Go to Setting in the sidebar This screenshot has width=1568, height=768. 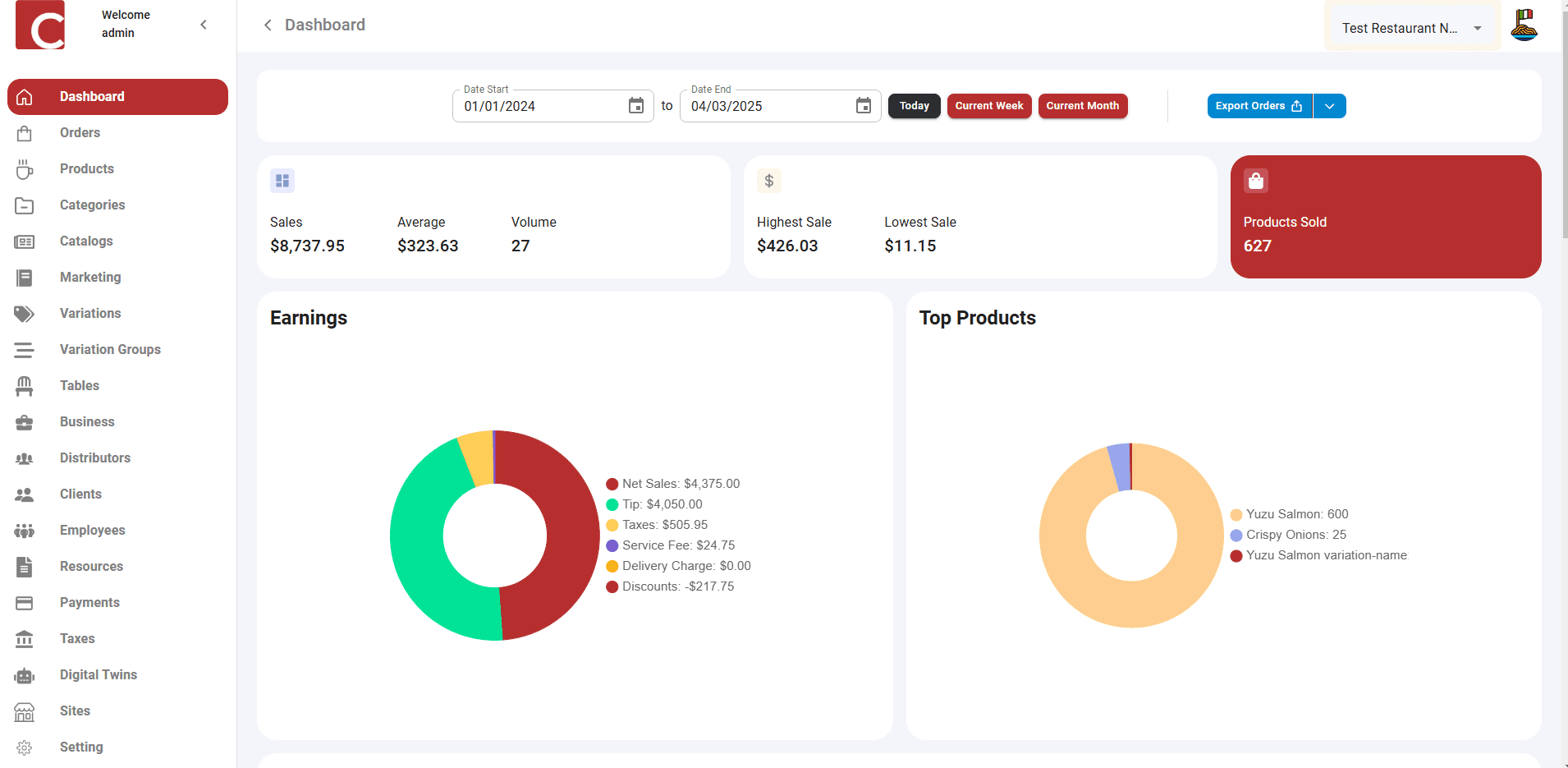80,746
